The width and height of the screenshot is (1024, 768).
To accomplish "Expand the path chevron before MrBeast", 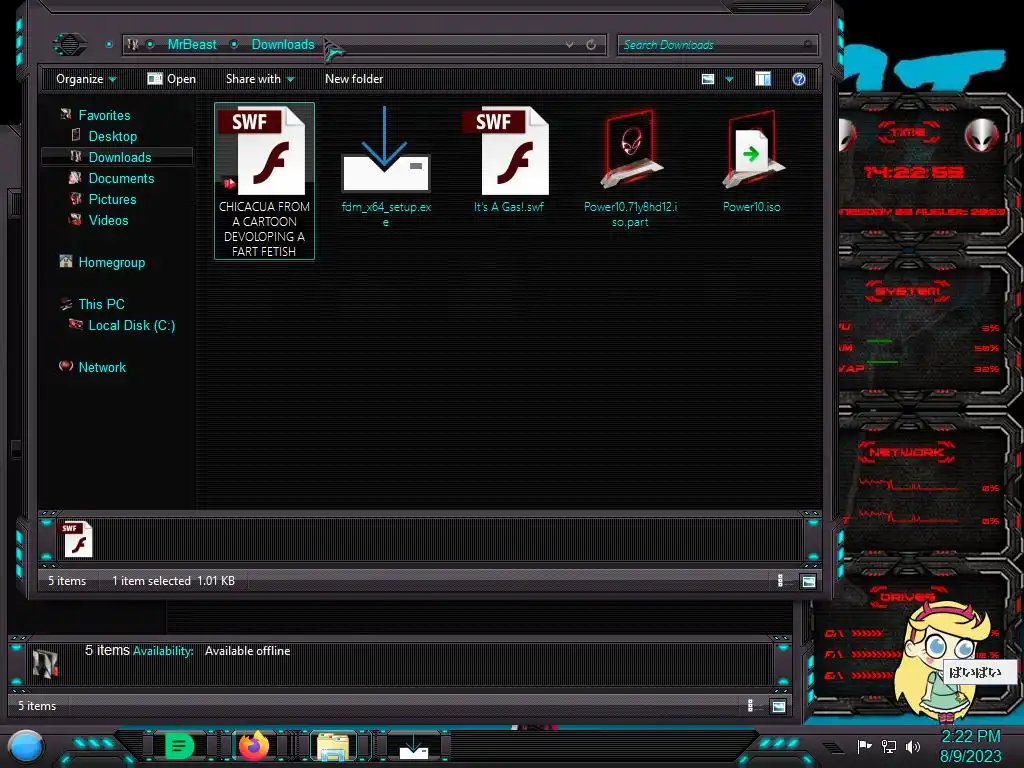I will click(150, 44).
